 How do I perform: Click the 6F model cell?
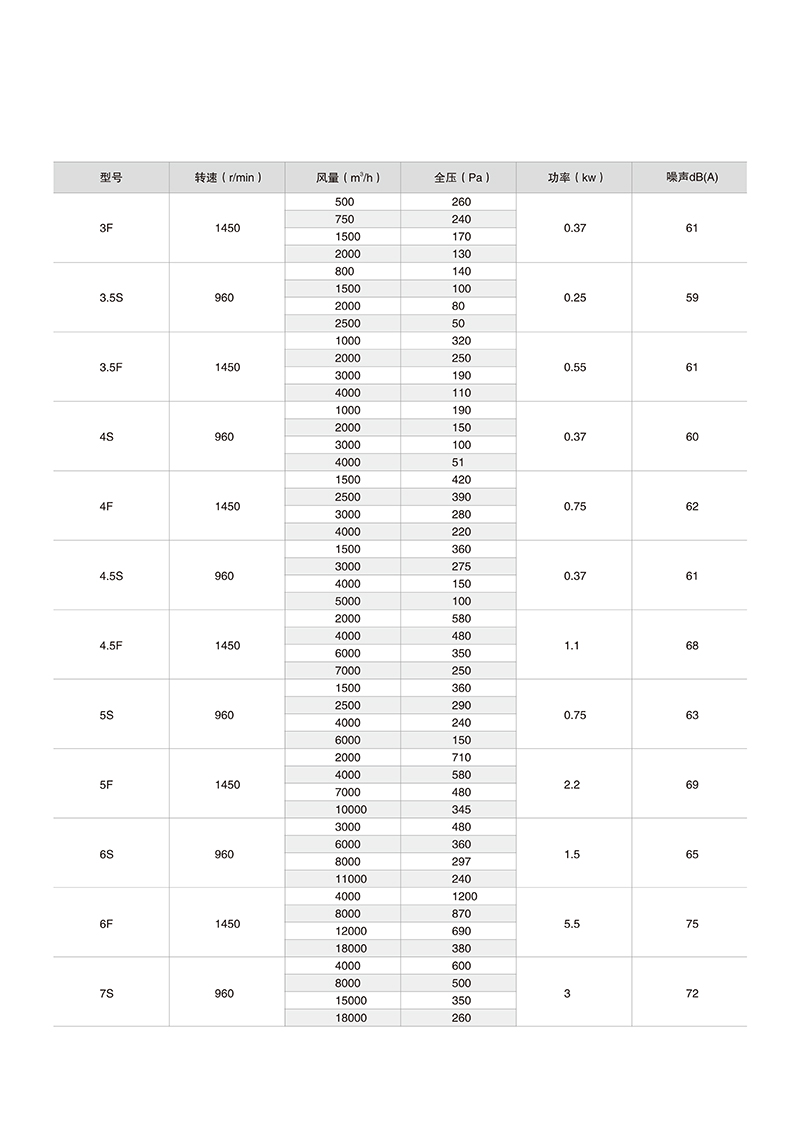[x=106, y=924]
